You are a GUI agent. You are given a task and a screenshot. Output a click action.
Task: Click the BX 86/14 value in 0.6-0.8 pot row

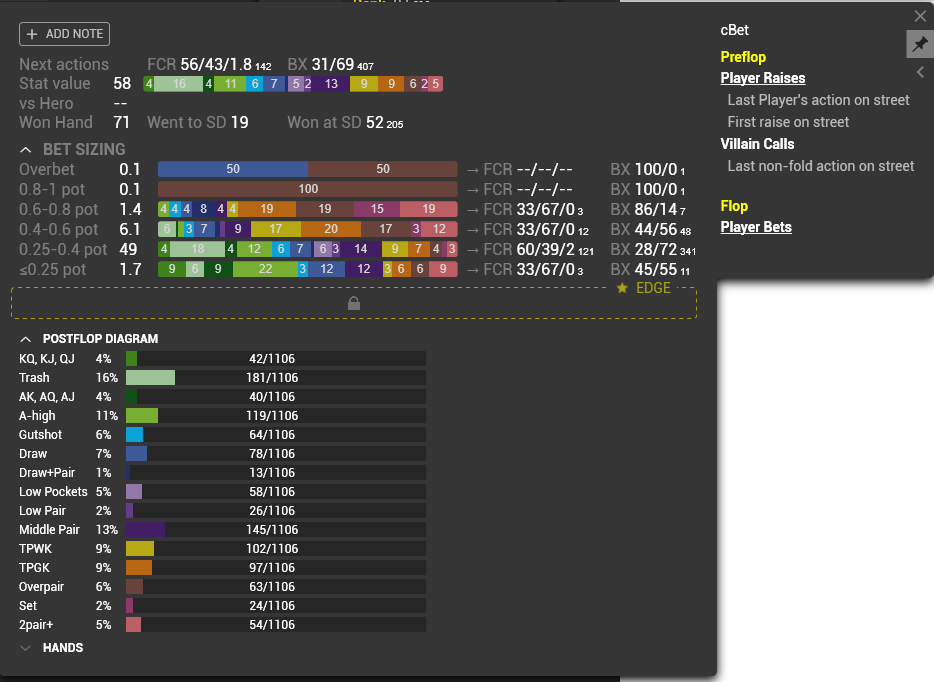(648, 210)
